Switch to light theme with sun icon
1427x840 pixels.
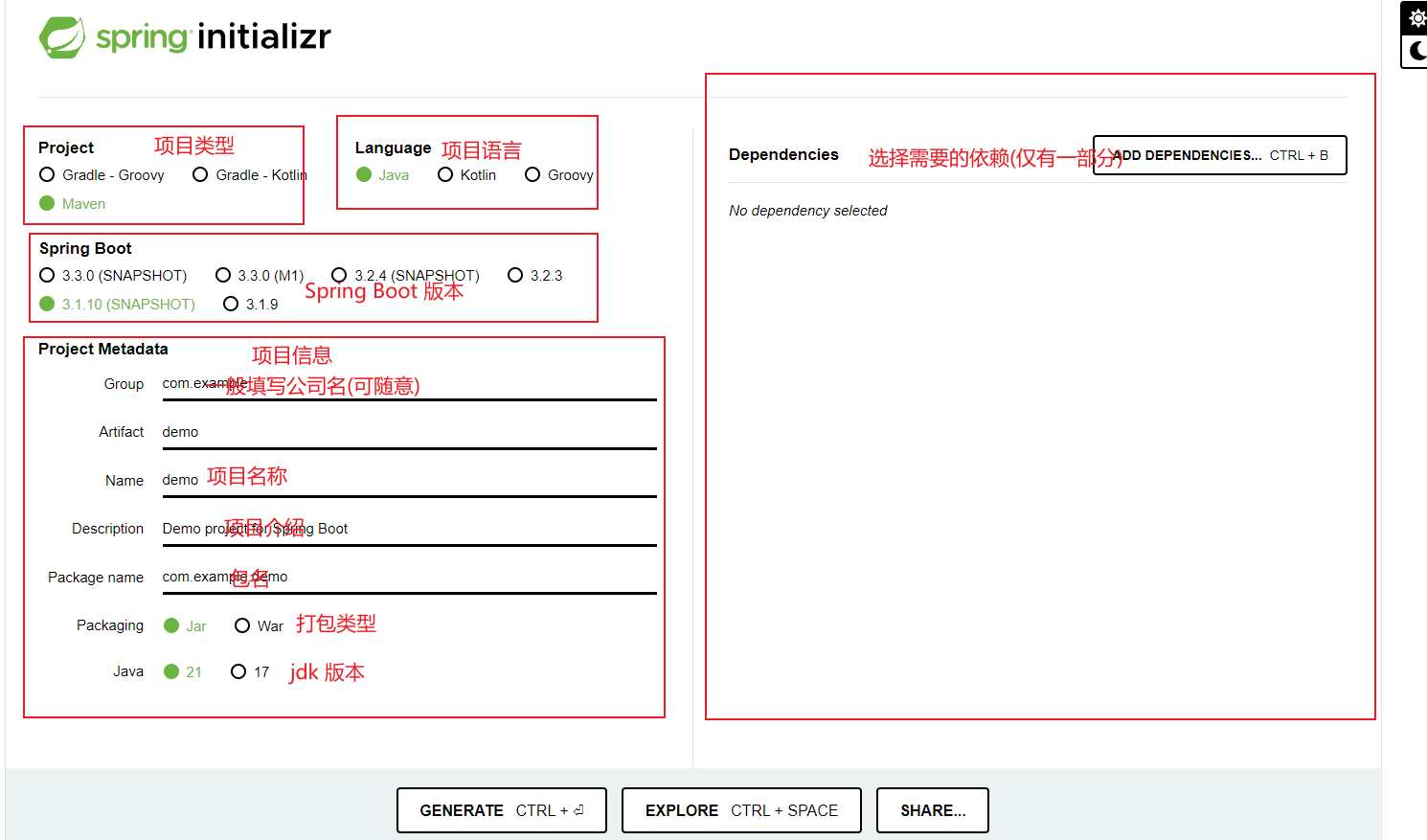[x=1416, y=18]
